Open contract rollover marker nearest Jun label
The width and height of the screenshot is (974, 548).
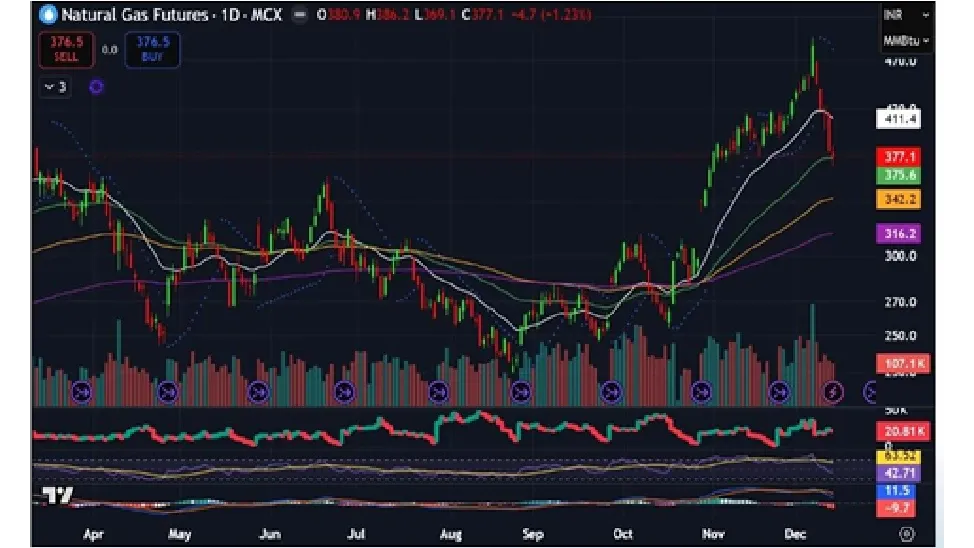click(x=258, y=391)
